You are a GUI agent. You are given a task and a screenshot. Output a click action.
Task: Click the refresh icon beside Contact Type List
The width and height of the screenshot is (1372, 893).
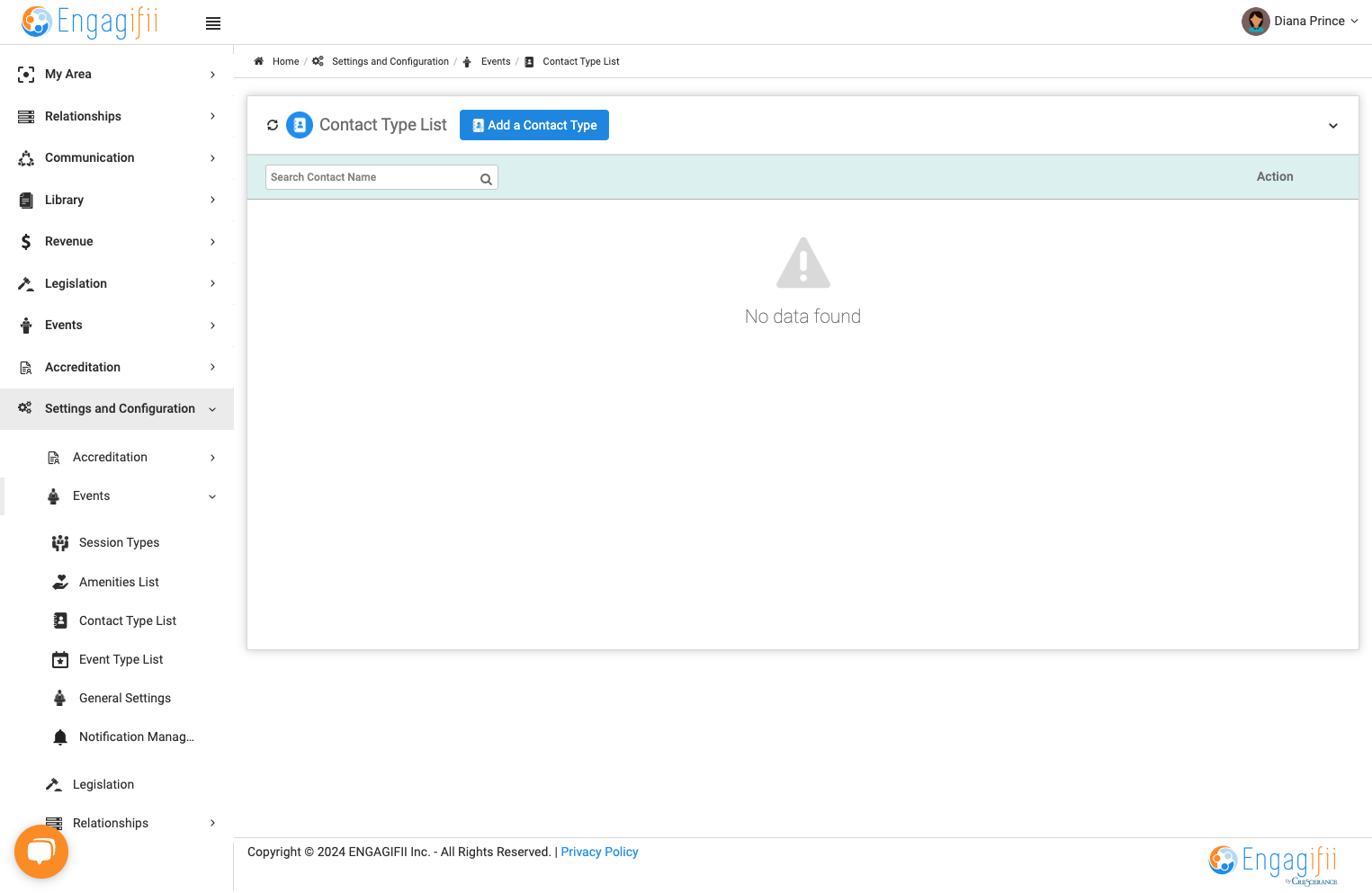click(273, 125)
